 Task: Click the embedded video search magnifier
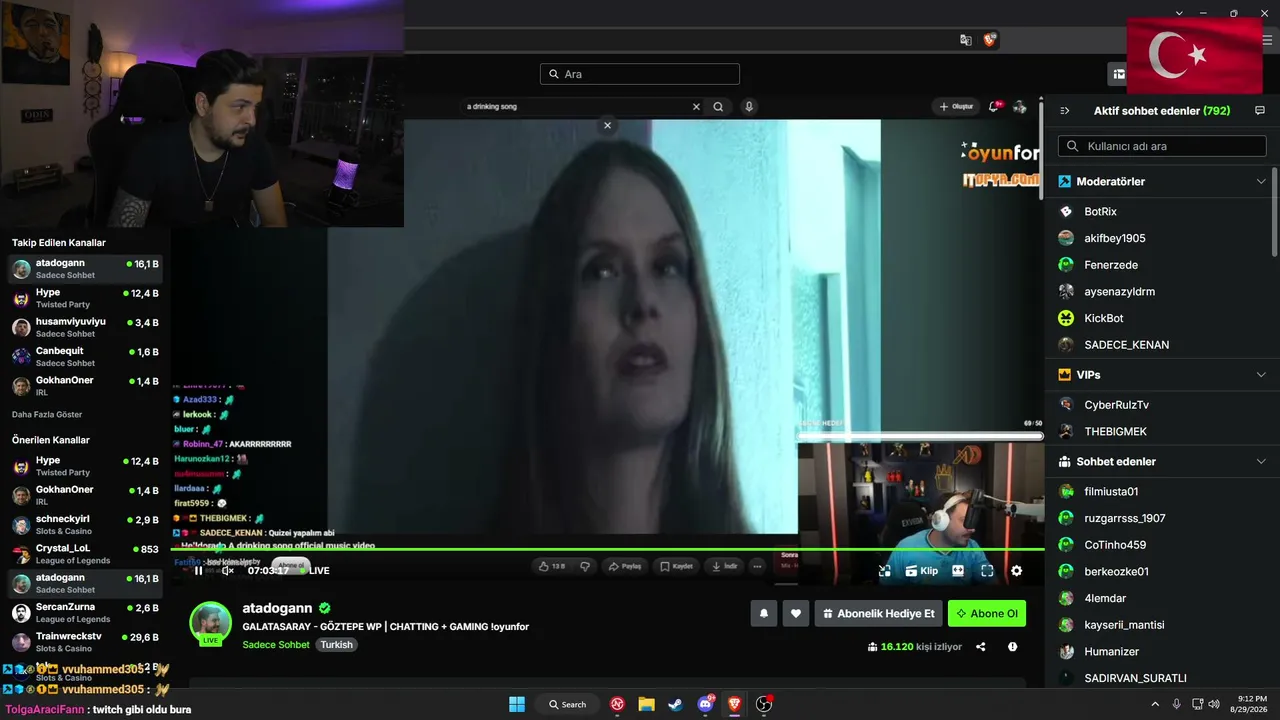[x=718, y=107]
